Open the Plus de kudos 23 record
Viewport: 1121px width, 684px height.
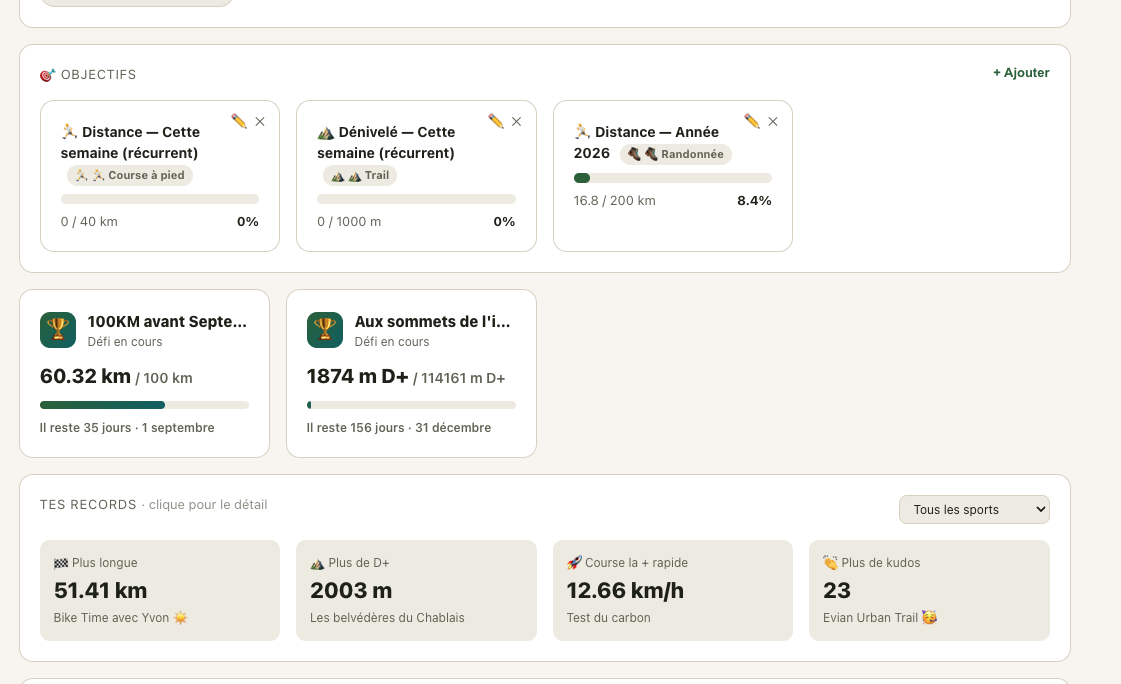[929, 590]
